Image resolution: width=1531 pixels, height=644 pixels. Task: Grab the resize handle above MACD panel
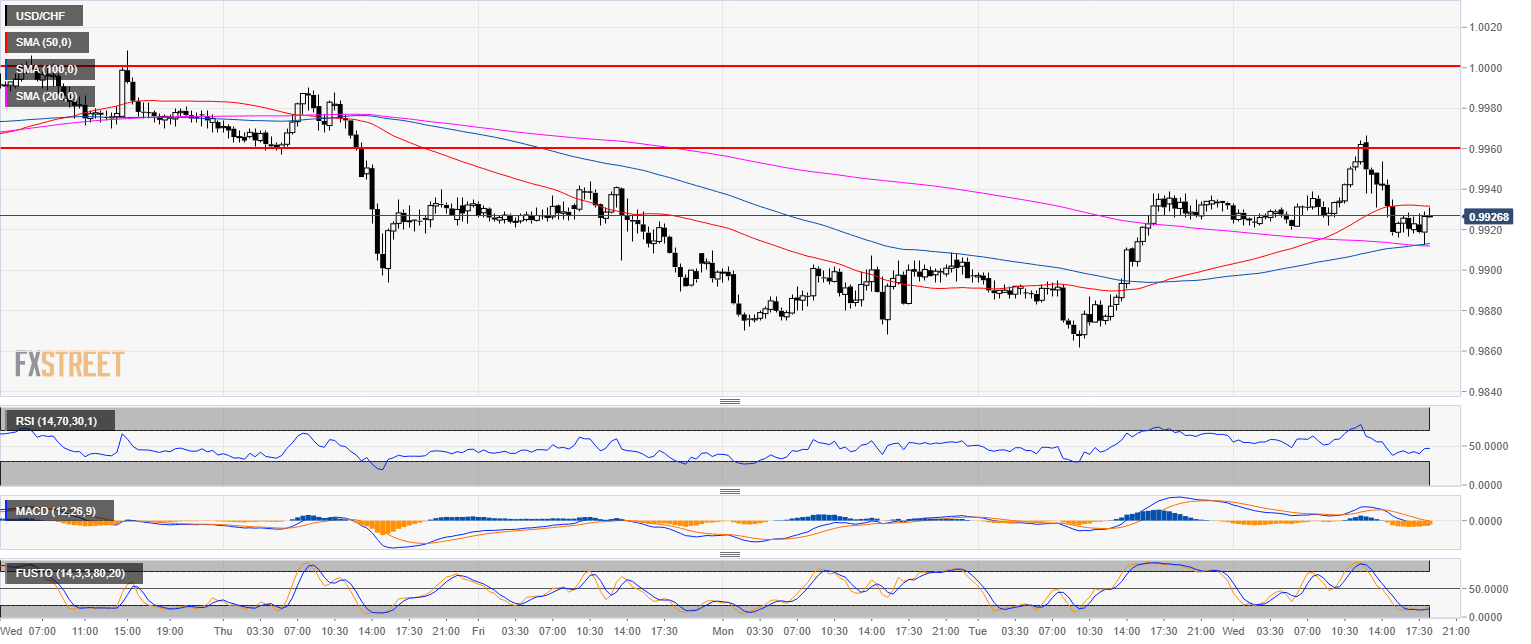(x=729, y=491)
